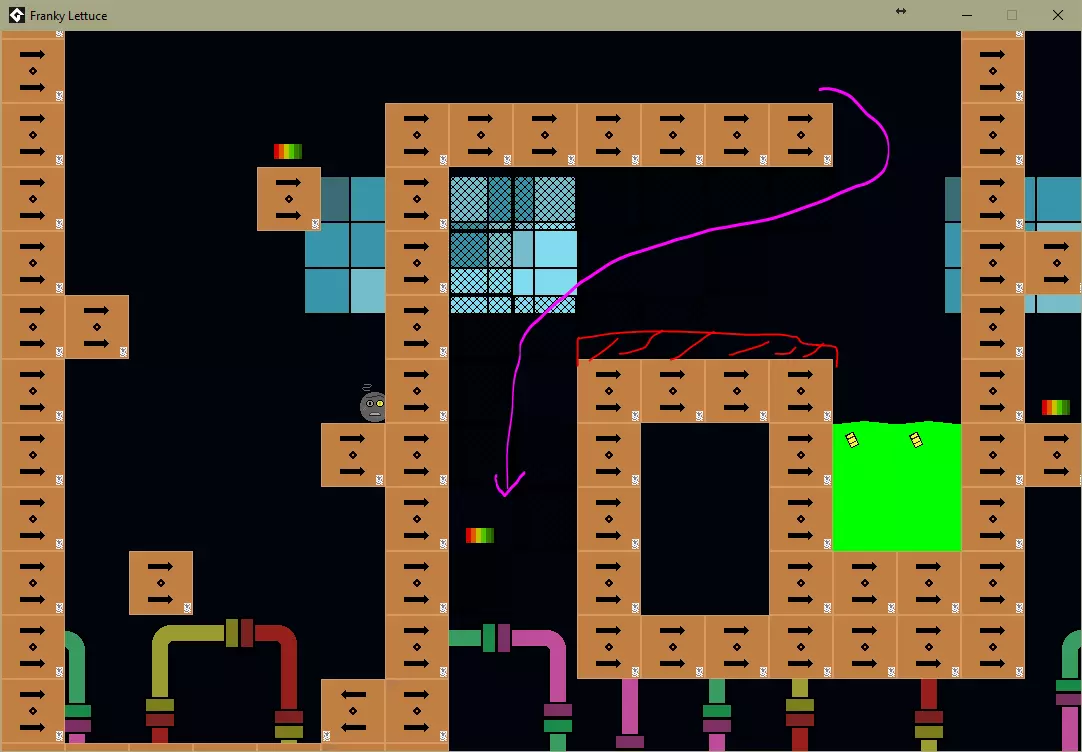
Task: Click the GameMaker icon in the title bar
Action: pyautogui.click(x=17, y=15)
